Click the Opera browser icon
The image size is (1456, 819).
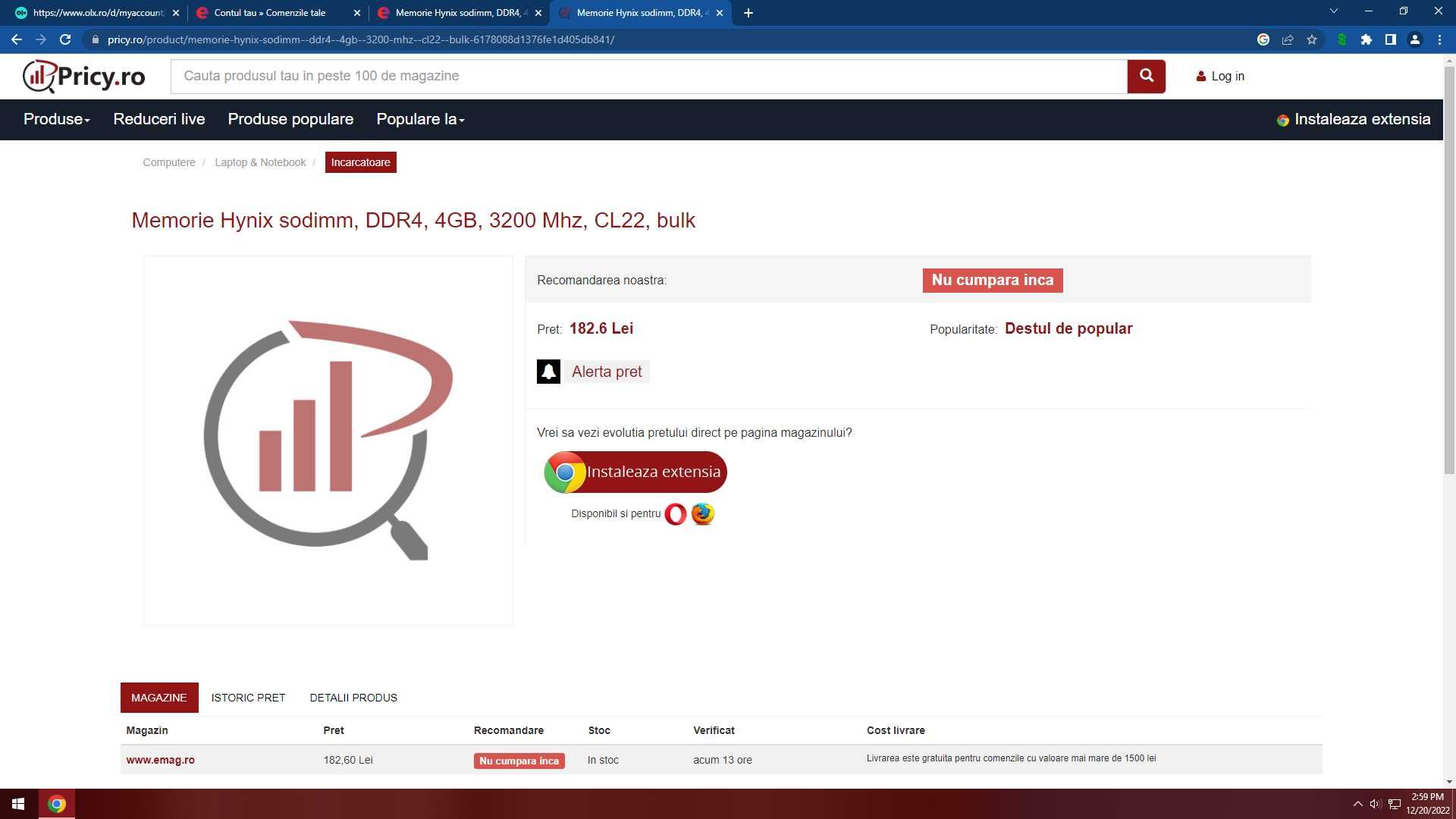point(675,514)
